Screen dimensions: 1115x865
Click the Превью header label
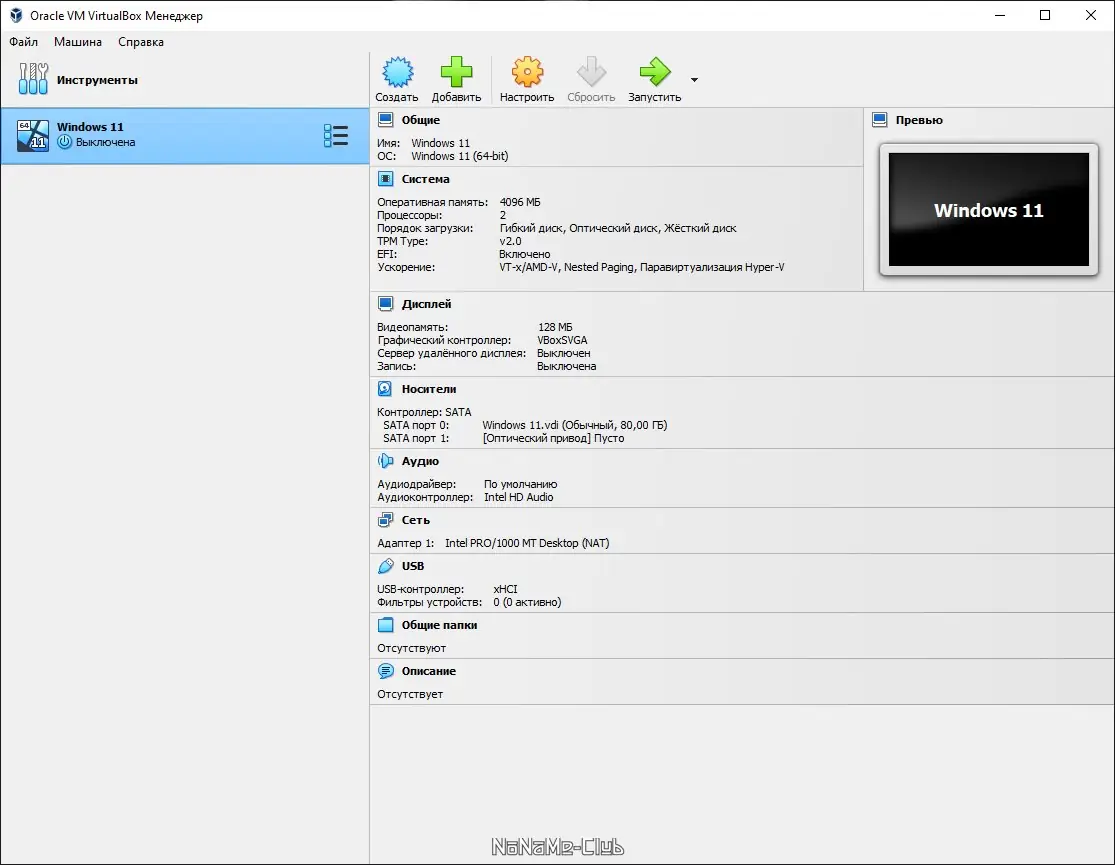pos(919,120)
